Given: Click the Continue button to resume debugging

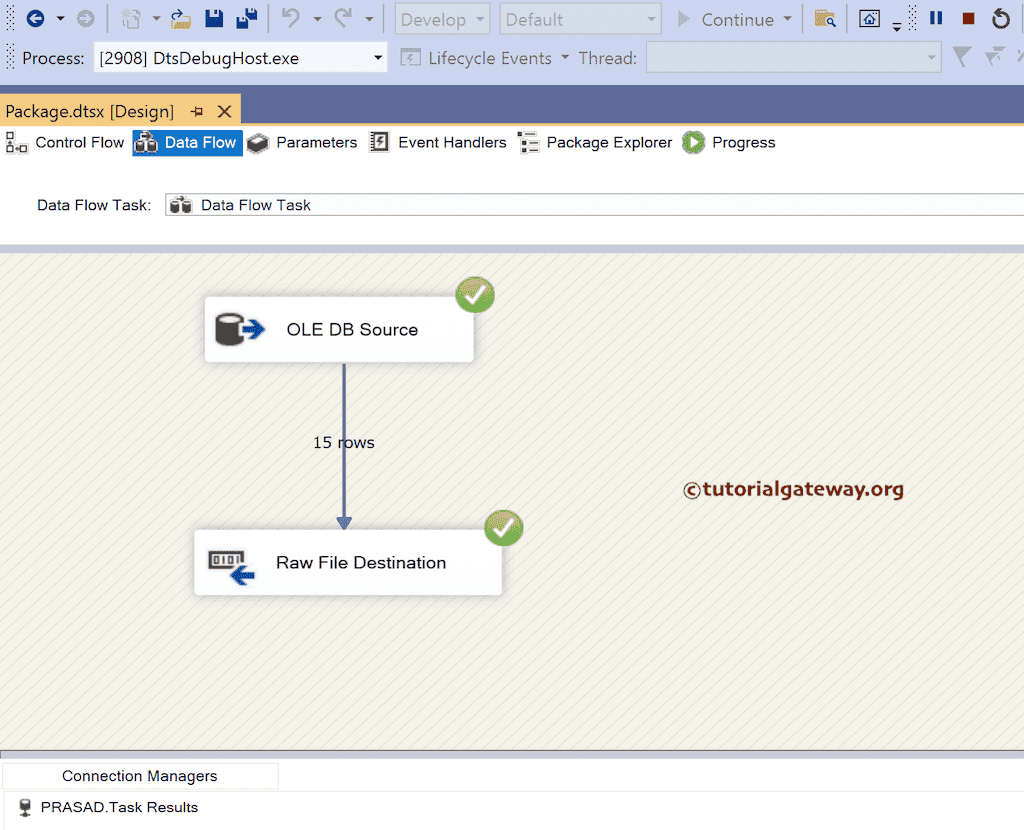Looking at the screenshot, I should pyautogui.click(x=736, y=18).
